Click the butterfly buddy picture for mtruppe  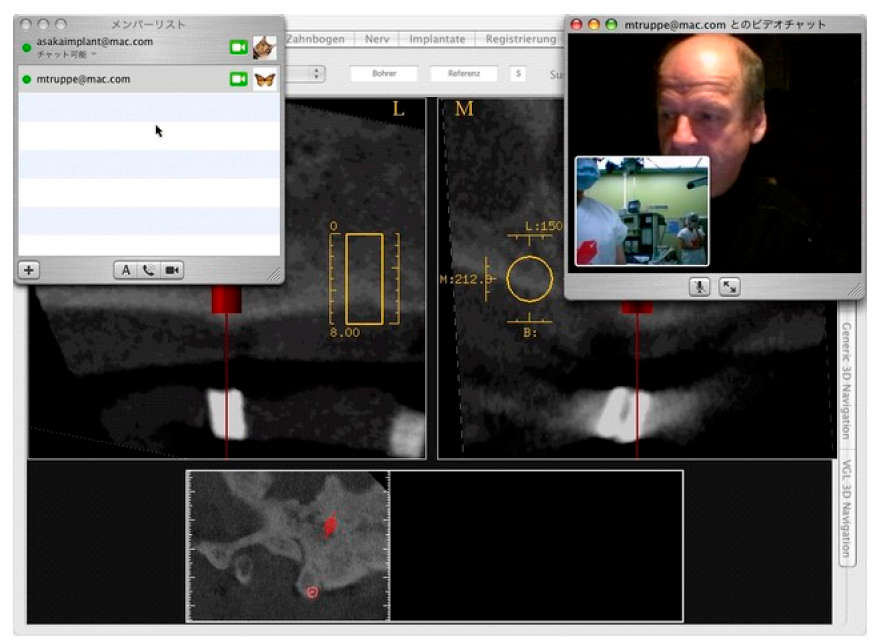click(x=264, y=79)
